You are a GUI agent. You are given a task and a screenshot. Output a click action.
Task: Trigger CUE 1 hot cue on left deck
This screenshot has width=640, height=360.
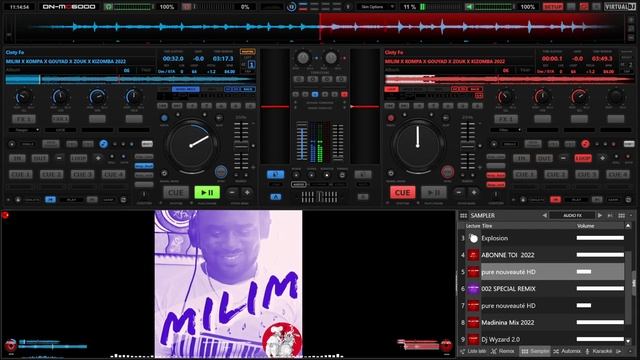coord(21,174)
